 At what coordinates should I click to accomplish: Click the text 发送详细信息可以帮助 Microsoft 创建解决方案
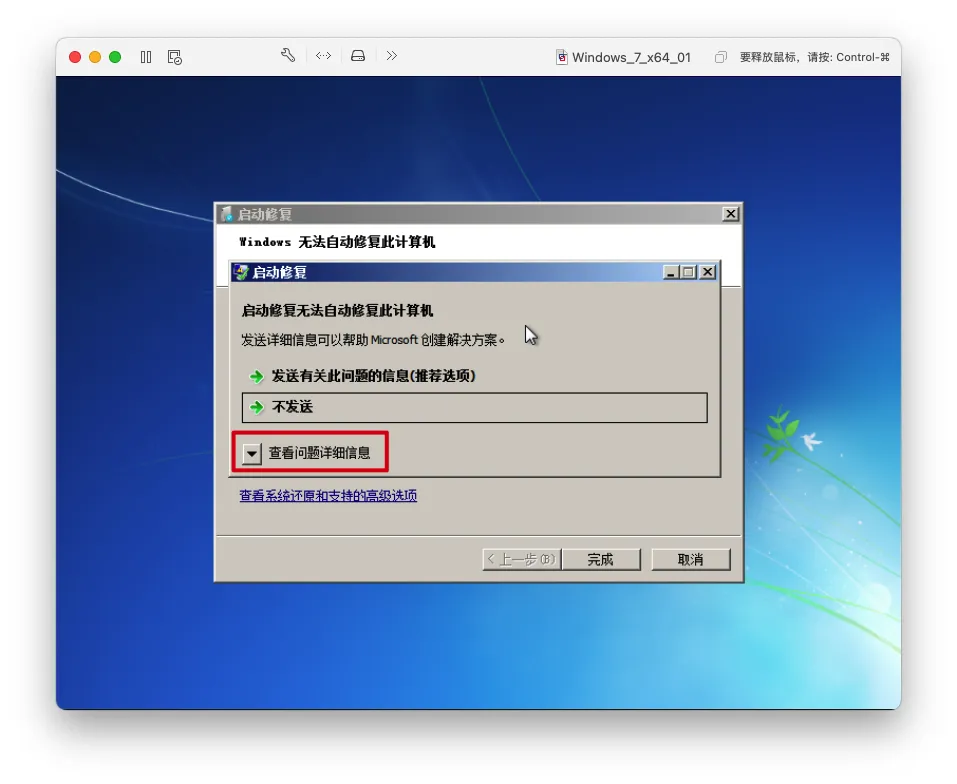click(372, 340)
